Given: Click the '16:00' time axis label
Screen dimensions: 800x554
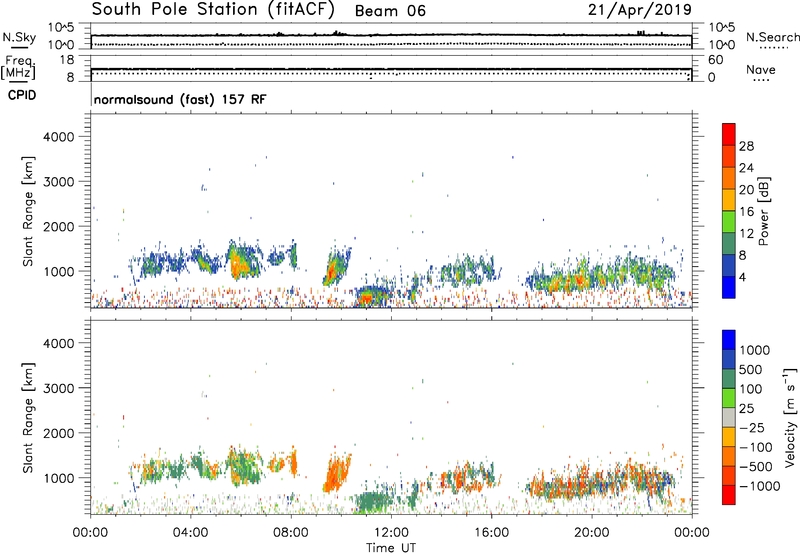Looking at the screenshot, I should tap(491, 533).
